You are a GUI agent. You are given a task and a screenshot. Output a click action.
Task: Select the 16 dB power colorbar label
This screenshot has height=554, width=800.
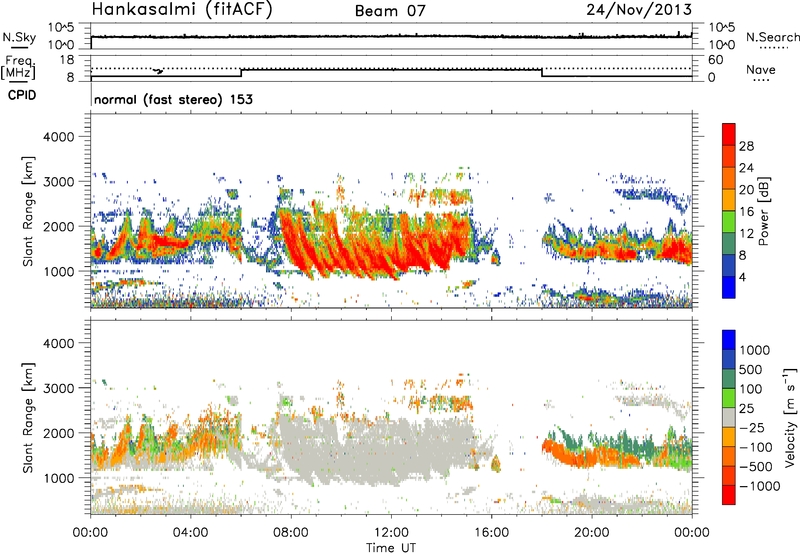pyautogui.click(x=746, y=212)
